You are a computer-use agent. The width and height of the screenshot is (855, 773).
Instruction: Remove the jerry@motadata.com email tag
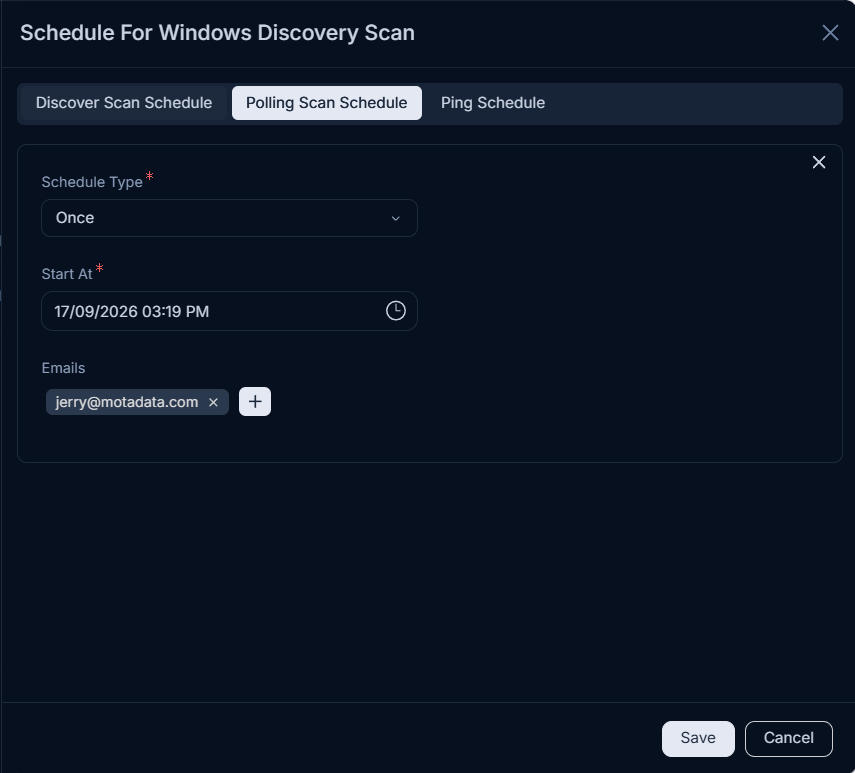[x=213, y=402]
